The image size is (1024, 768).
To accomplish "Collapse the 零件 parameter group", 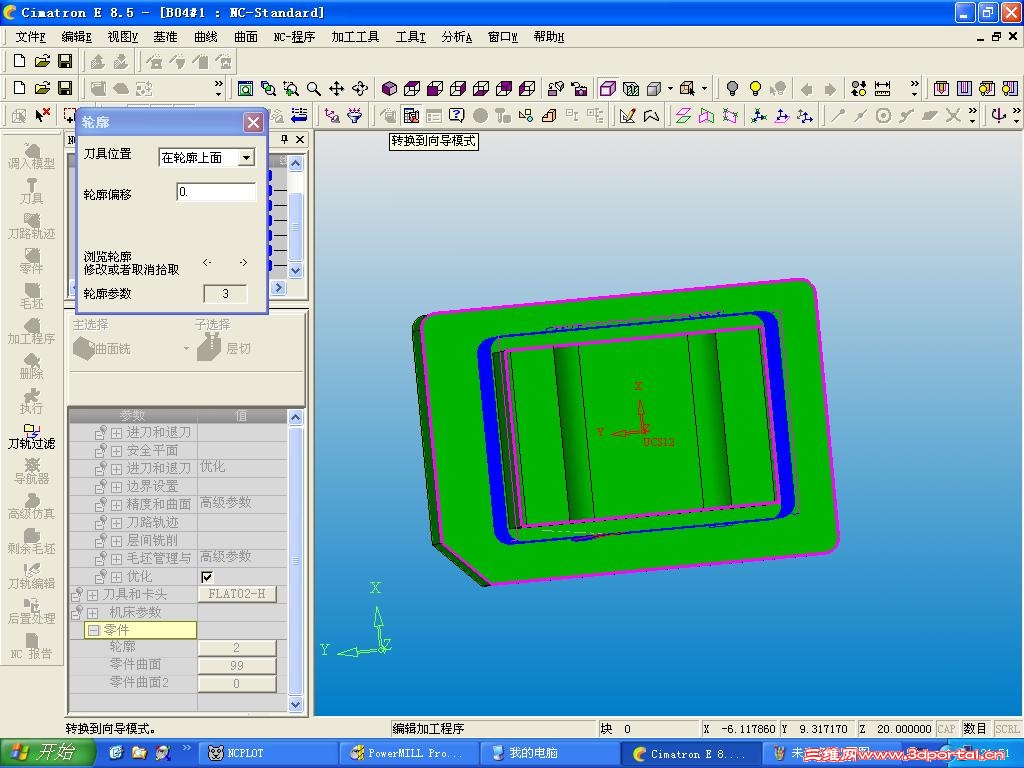I will [93, 630].
